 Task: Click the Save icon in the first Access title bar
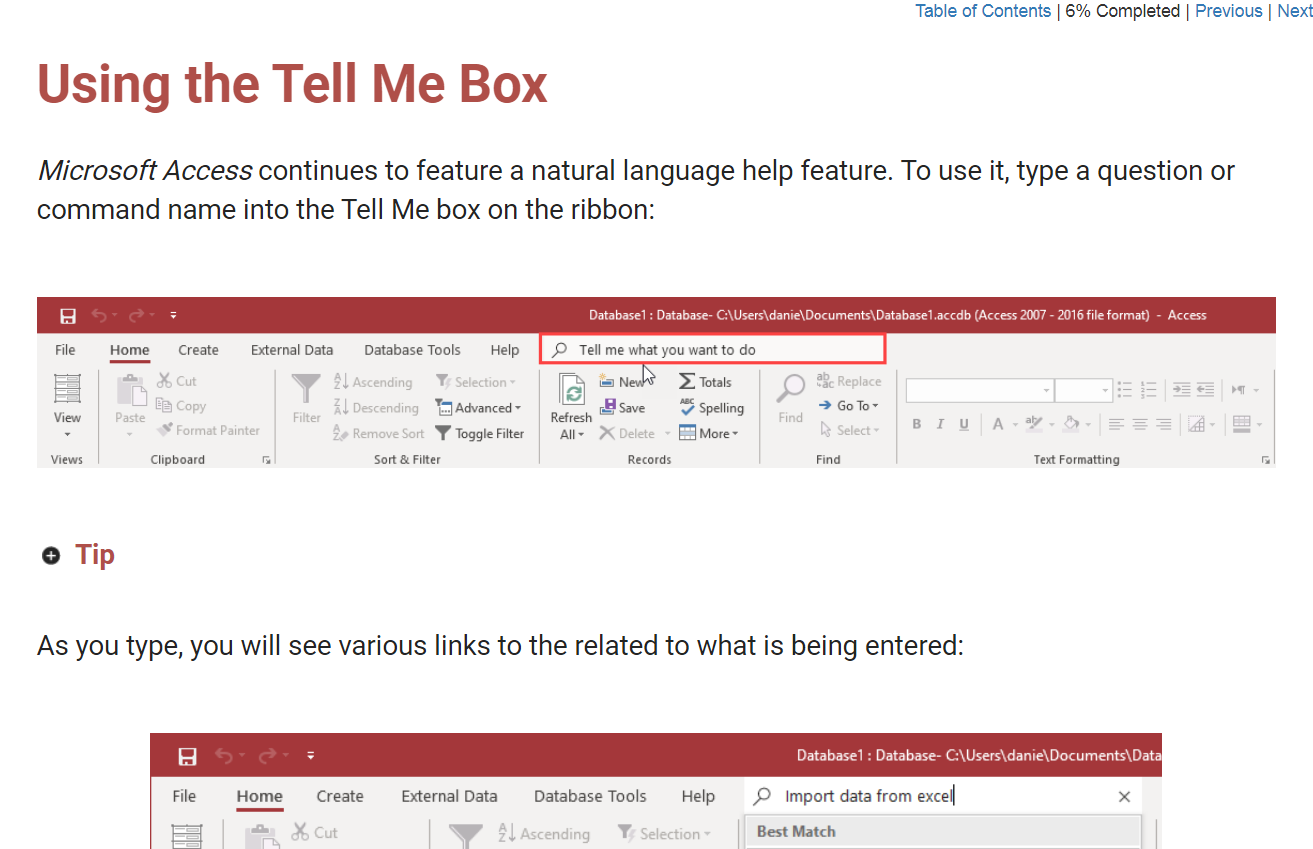tap(68, 316)
